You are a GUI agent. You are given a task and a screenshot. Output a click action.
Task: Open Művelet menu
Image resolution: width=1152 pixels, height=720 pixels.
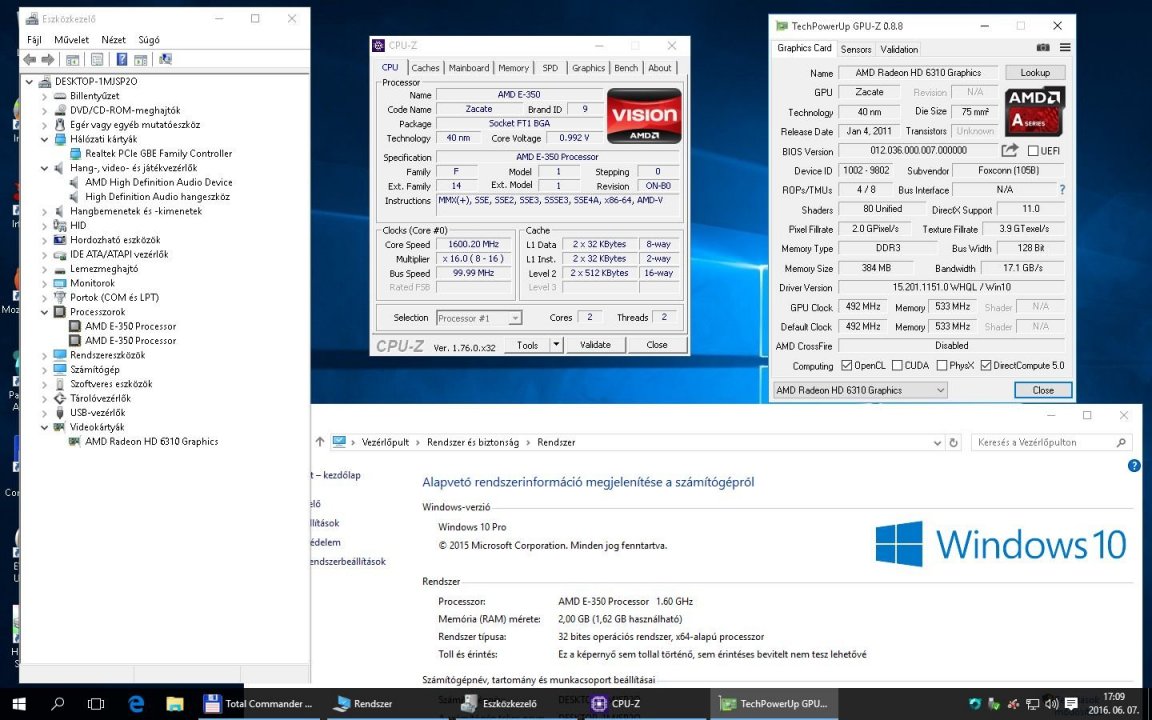71,40
